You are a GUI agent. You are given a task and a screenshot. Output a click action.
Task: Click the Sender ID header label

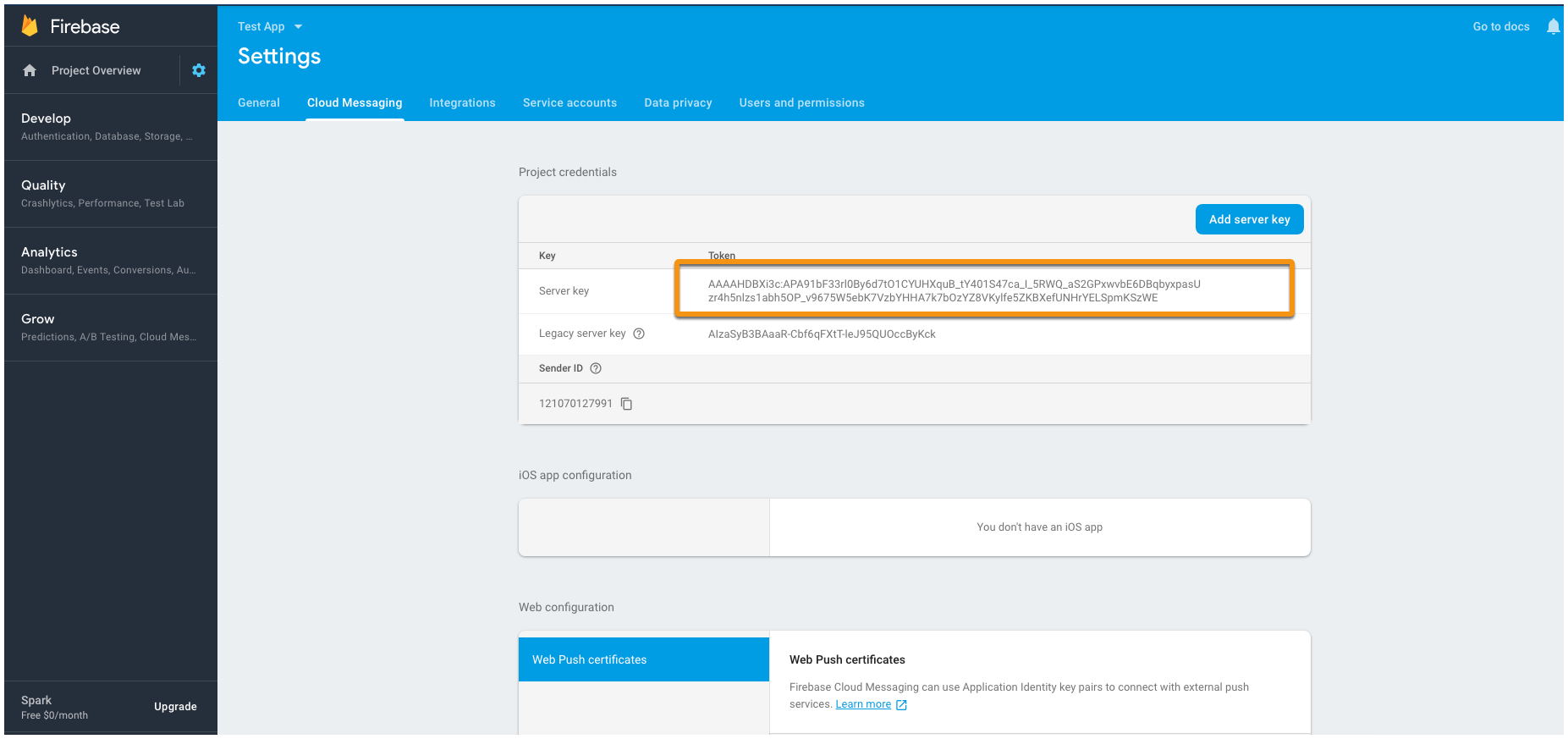pos(561,368)
